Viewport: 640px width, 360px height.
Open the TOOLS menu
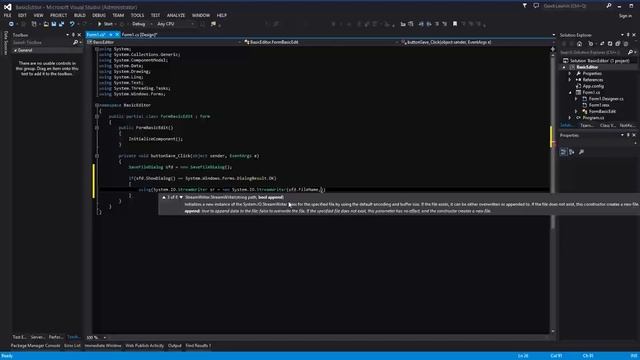tap(137, 15)
